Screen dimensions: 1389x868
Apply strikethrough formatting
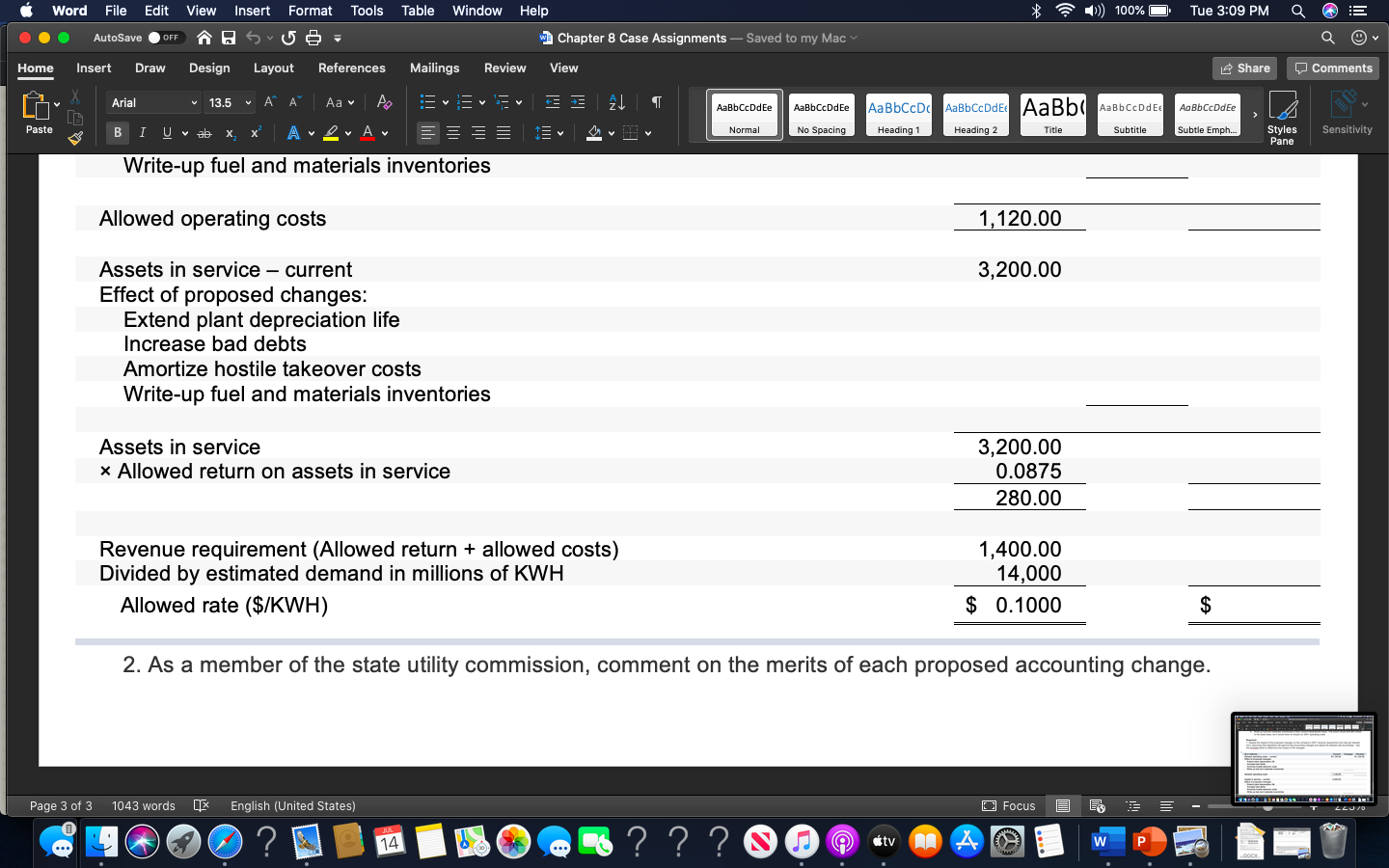point(204,133)
